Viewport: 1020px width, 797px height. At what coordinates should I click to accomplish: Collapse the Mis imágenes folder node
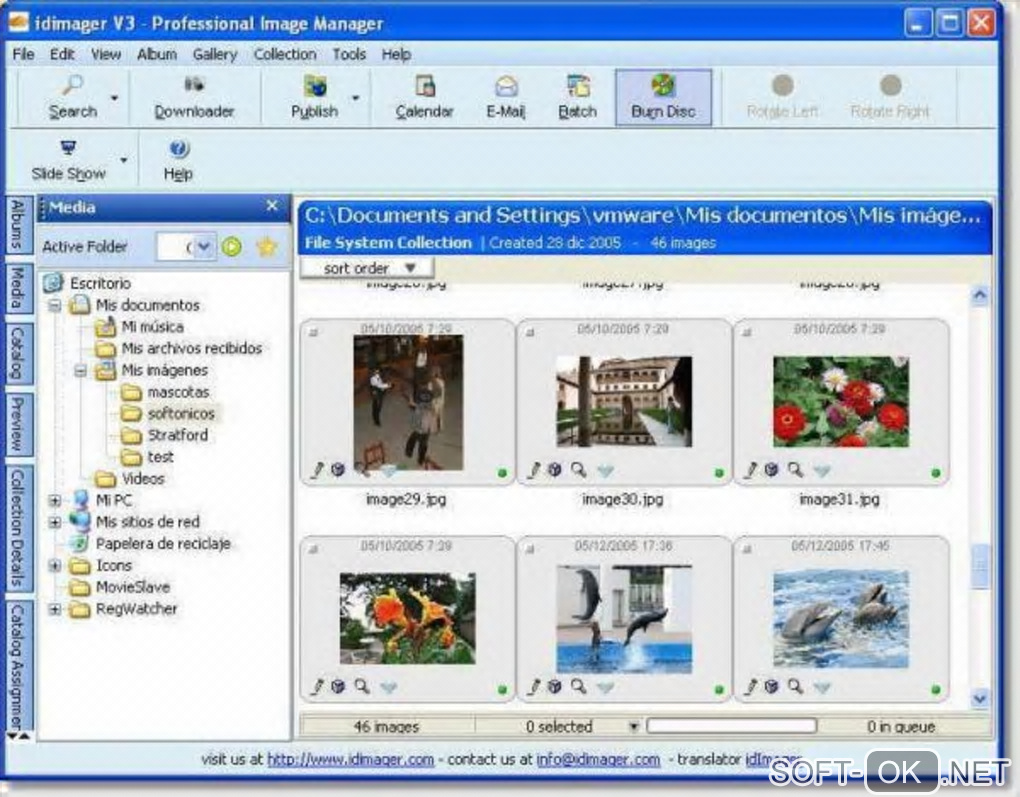[x=81, y=370]
